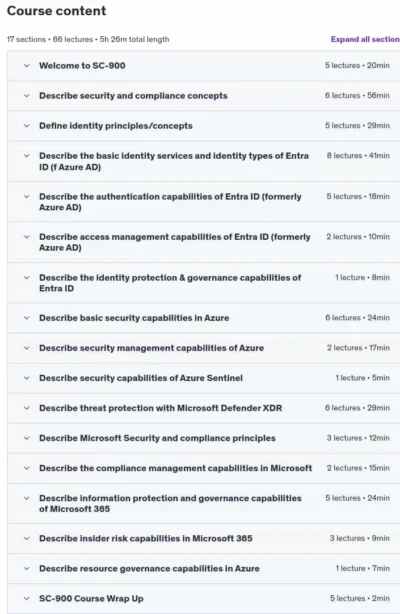Open Microsoft Security and compliance principles section
The height and width of the screenshot is (614, 400).
(157, 438)
